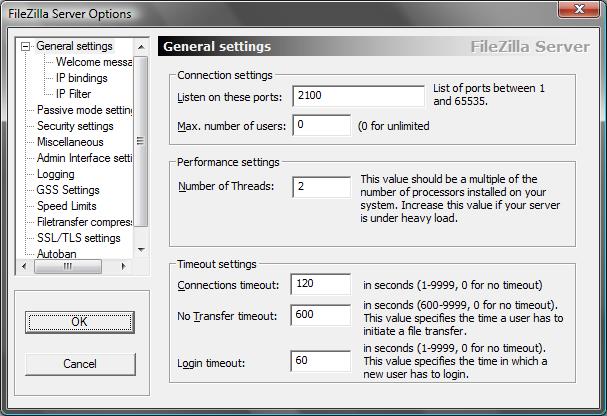
Task: Open the IP bindings page
Action: click(x=82, y=78)
